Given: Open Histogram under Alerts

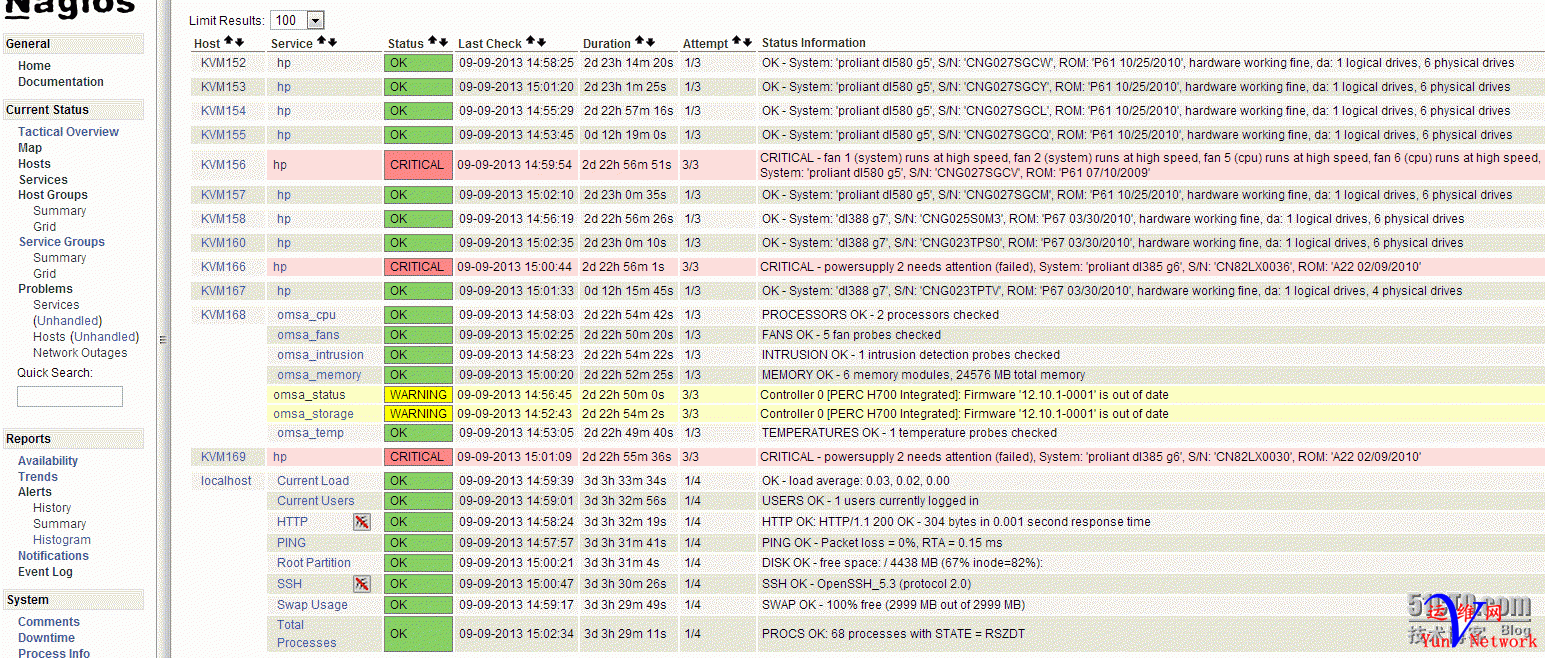Looking at the screenshot, I should point(62,540).
